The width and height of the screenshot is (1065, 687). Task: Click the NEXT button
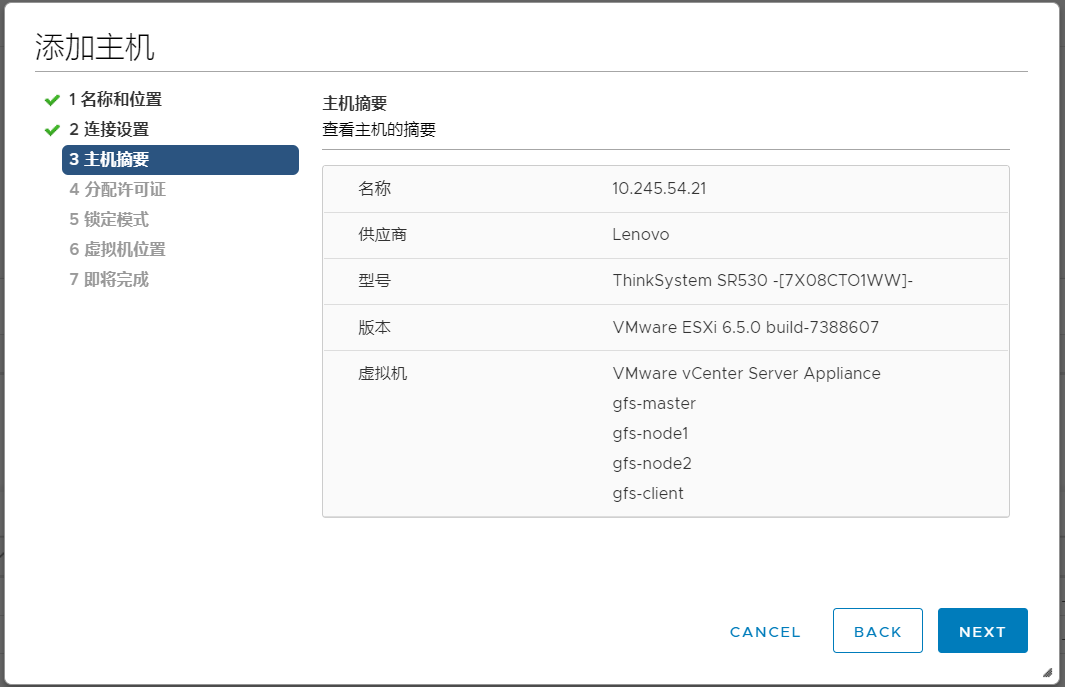click(982, 631)
